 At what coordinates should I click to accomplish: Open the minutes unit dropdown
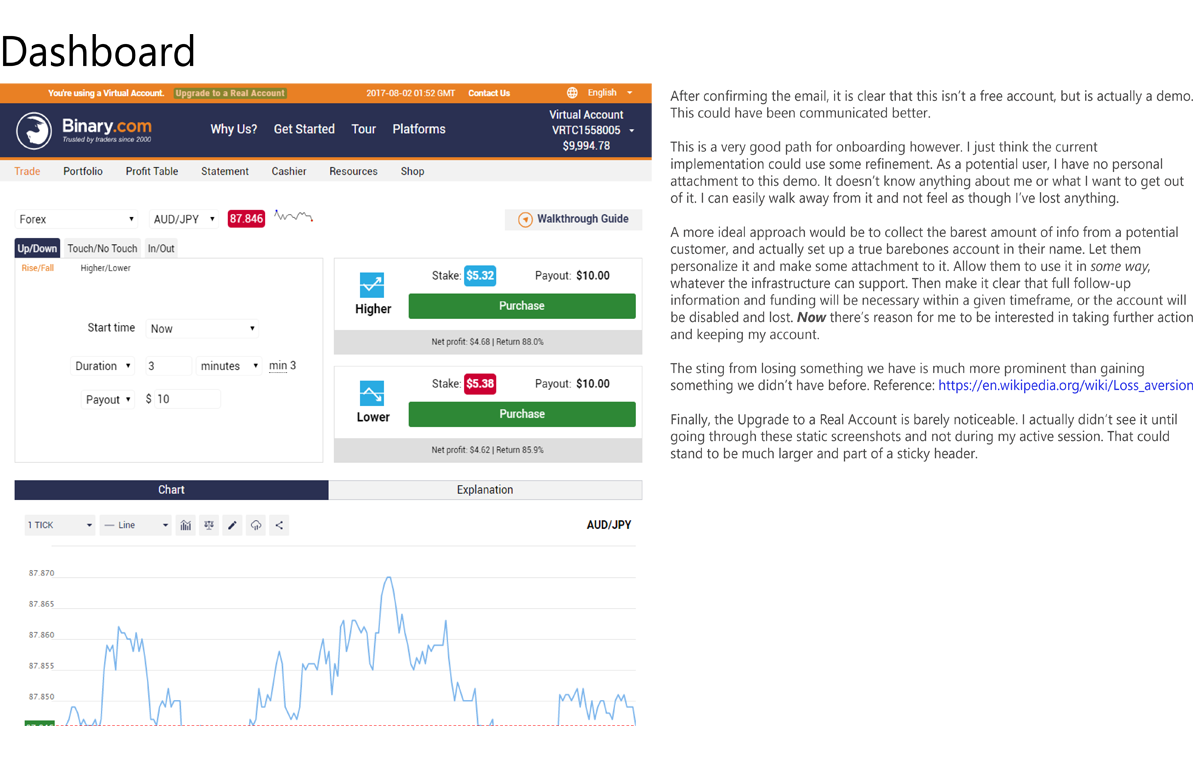coord(229,366)
